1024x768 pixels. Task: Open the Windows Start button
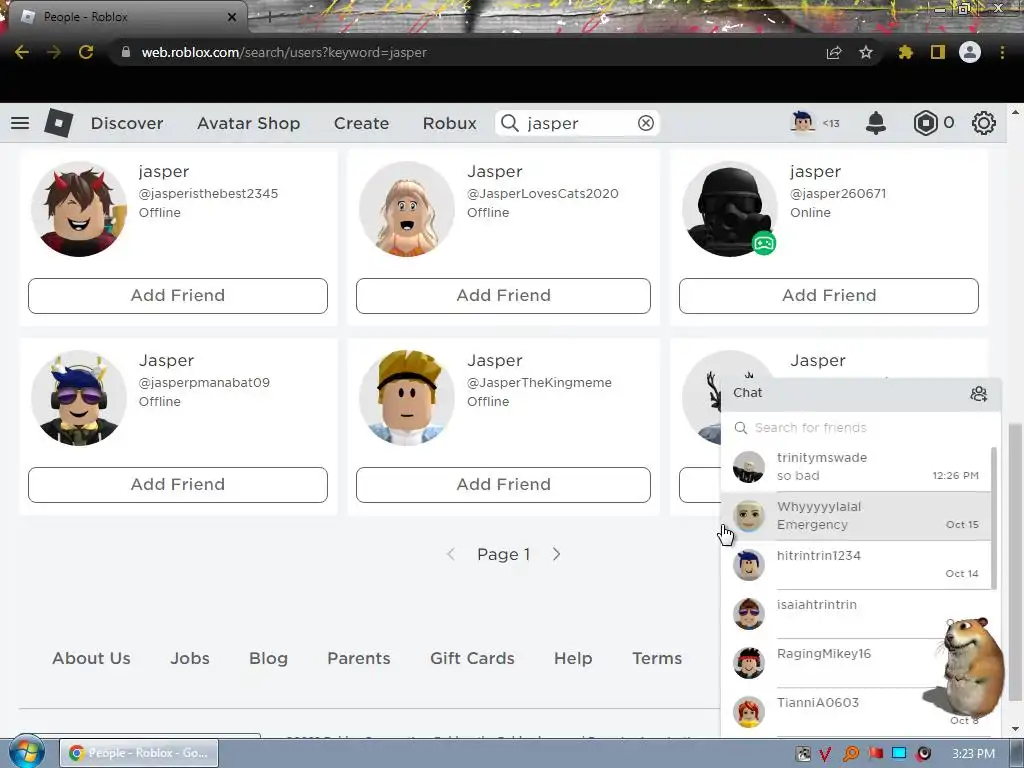click(x=26, y=752)
